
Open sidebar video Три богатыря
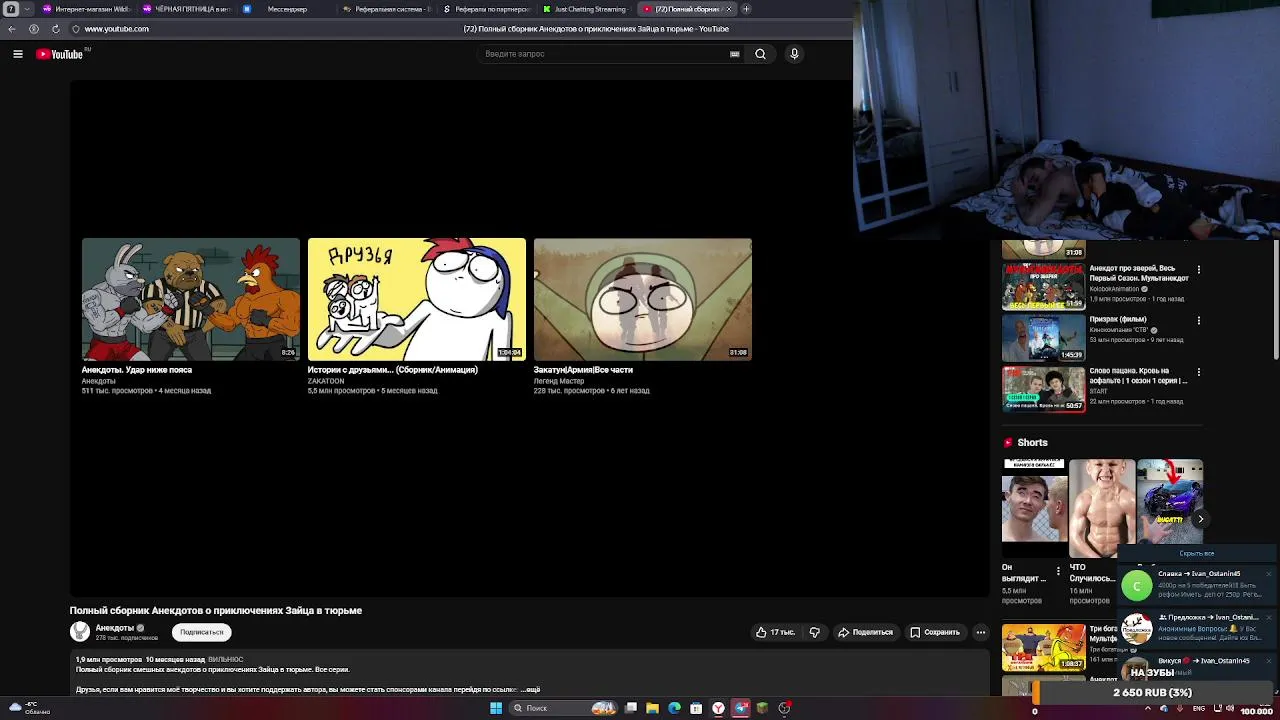(x=1043, y=647)
